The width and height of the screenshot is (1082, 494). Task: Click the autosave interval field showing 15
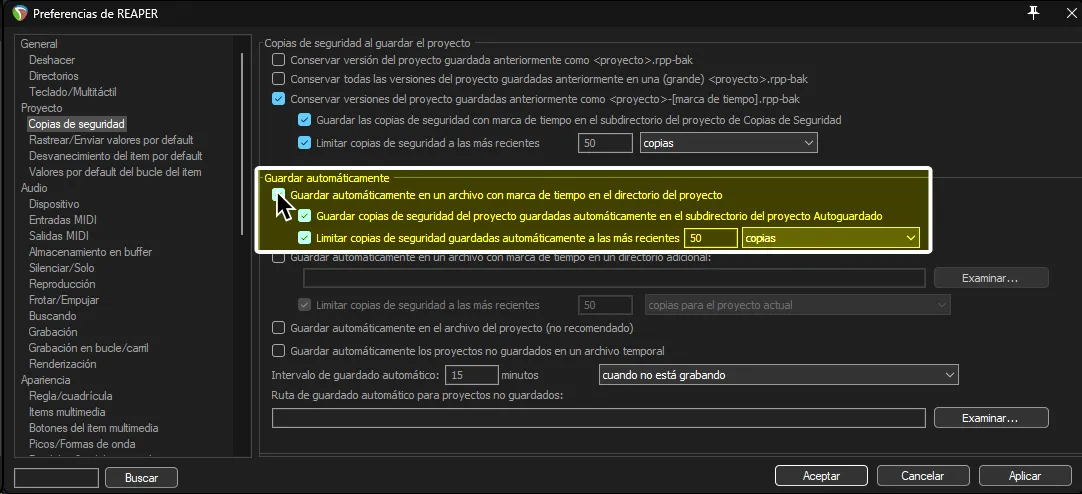(x=472, y=375)
